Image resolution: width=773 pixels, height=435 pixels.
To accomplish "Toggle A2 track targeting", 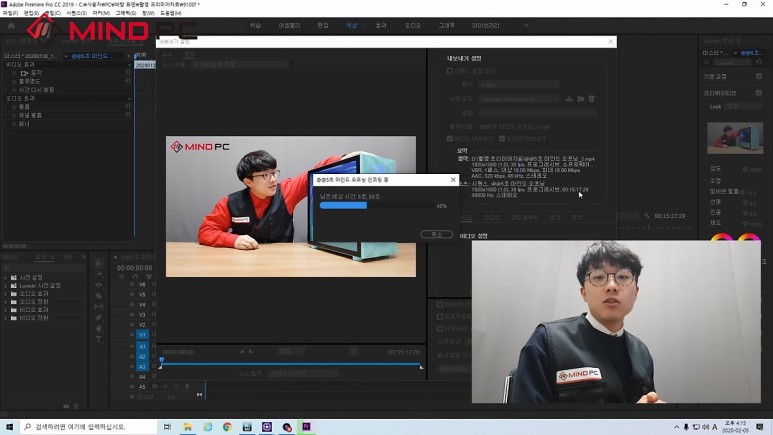I will tap(142, 357).
